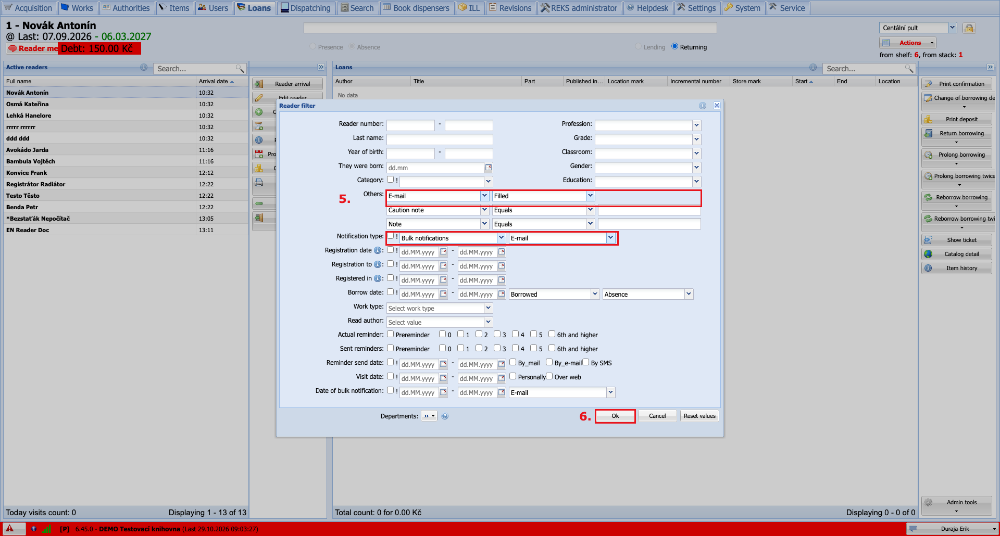Viewport: 1000px width, 536px height.
Task: Tick the Notification type negation checkbox
Action: (x=390, y=237)
